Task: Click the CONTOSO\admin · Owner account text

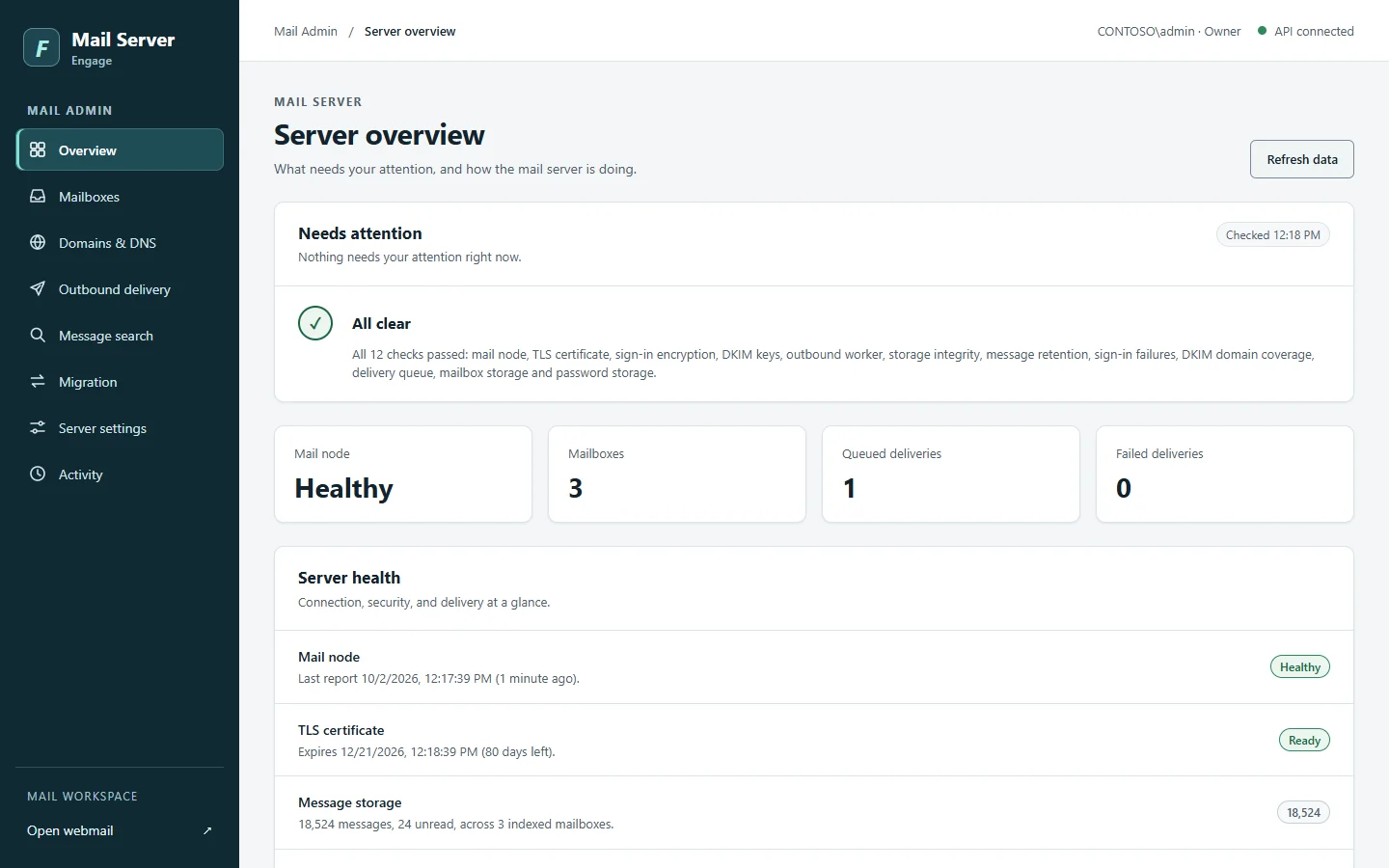Action: coord(1169,31)
